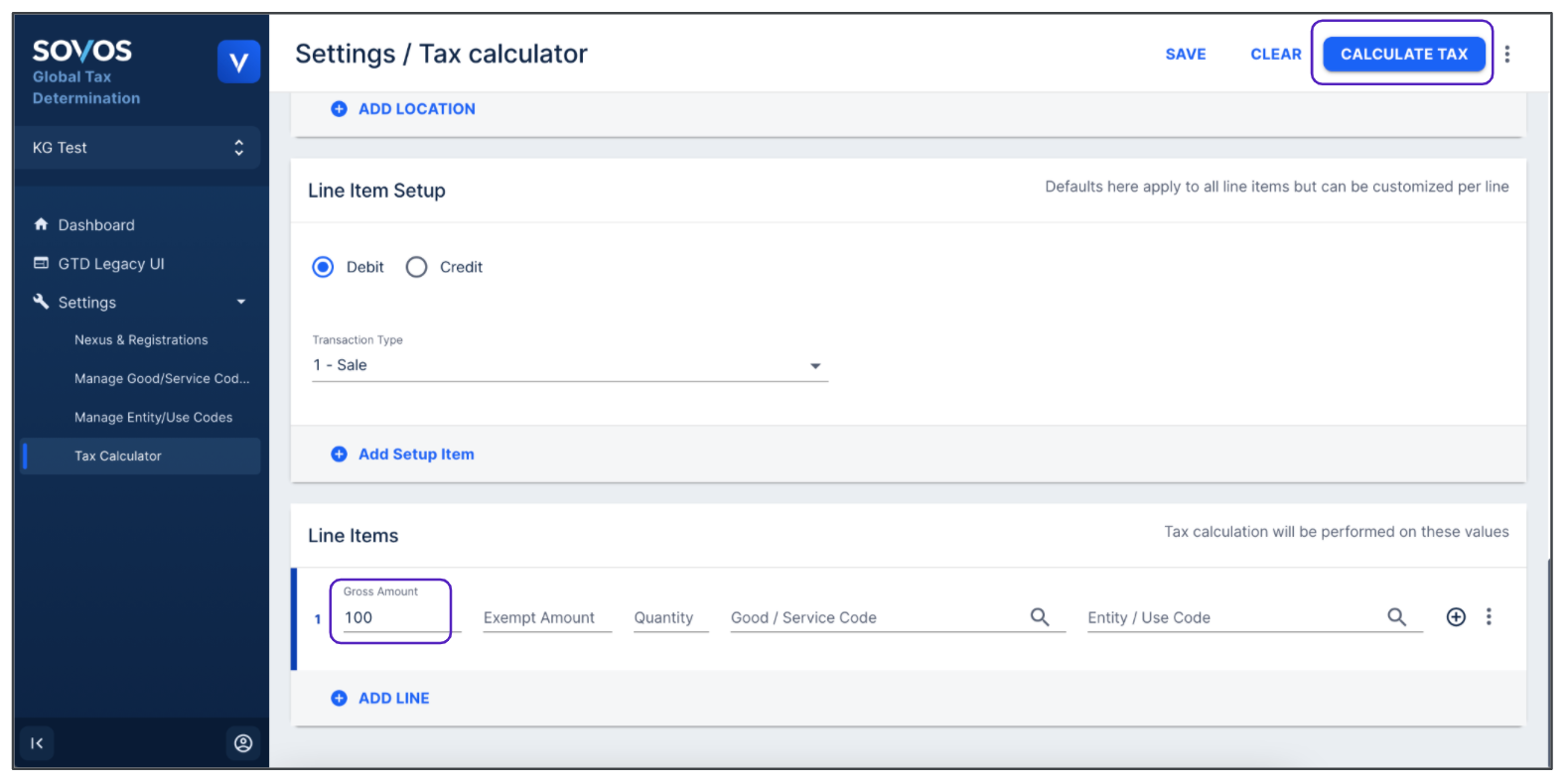Click the Add Line button
The width and height of the screenshot is (1567, 784).
[393, 699]
